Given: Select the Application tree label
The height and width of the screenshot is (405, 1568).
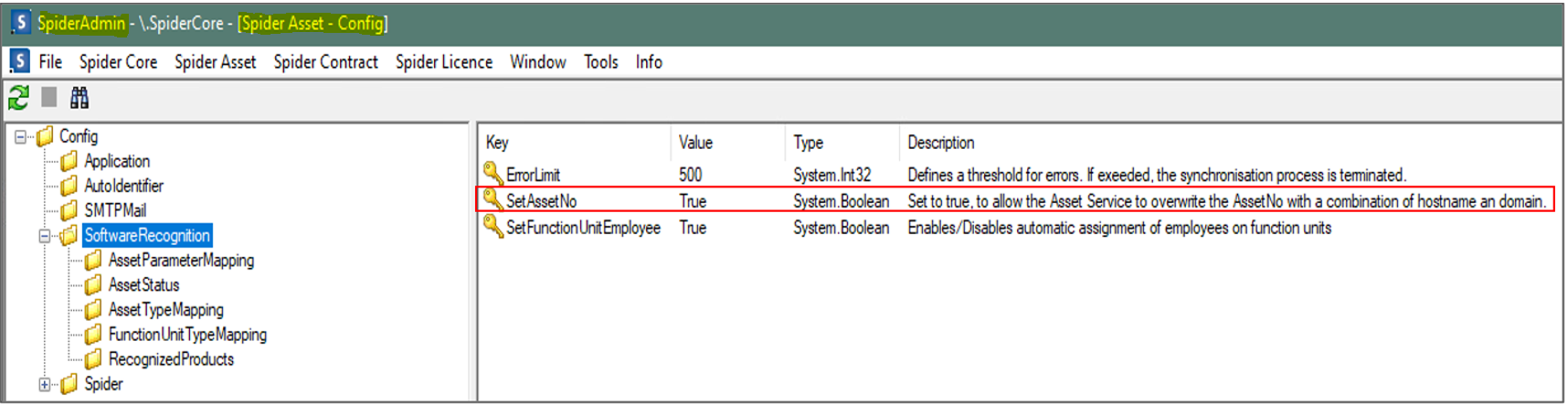Looking at the screenshot, I should click(x=117, y=161).
